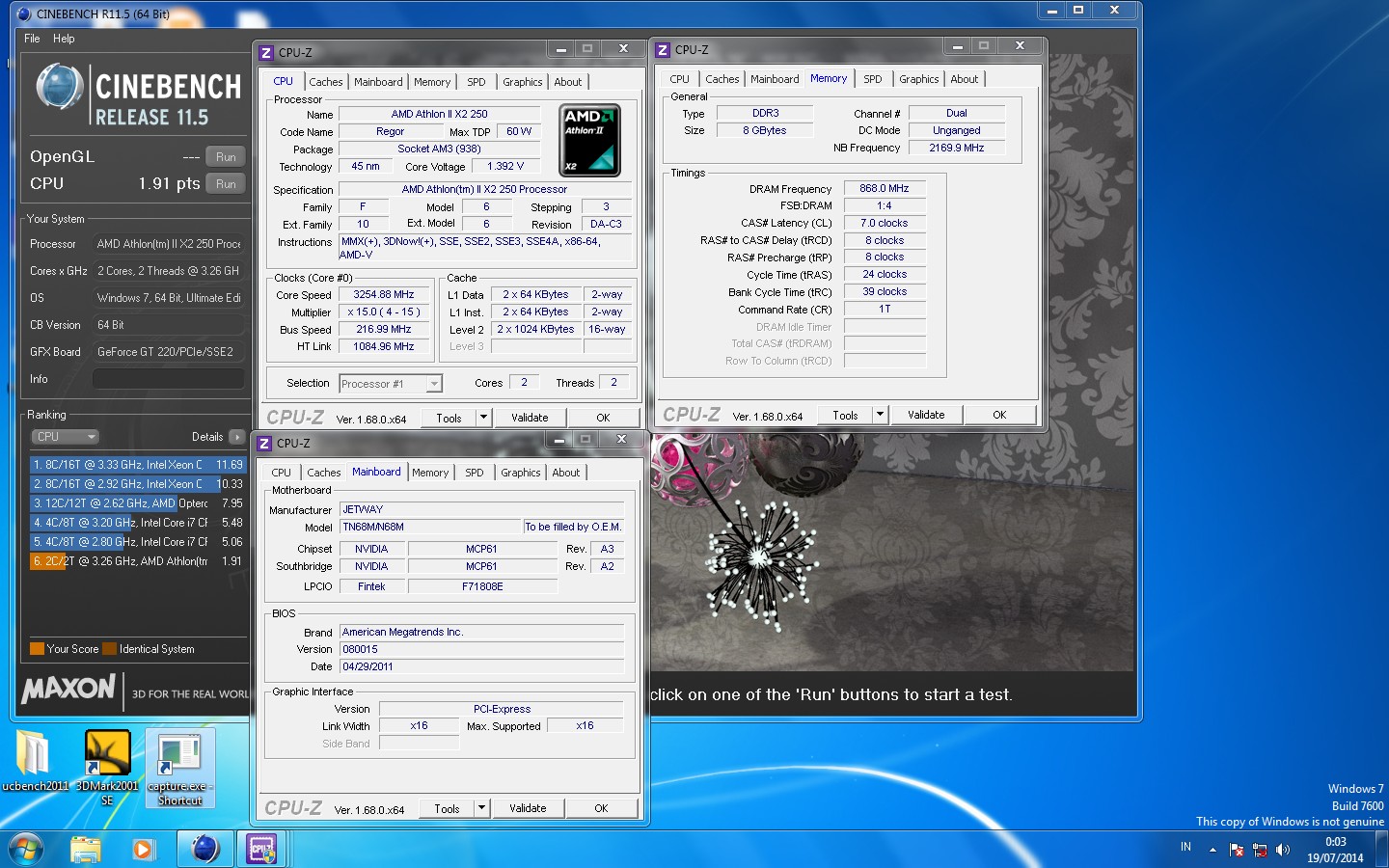
Task: Click Your Score orange legend swatch
Action: click(37, 649)
